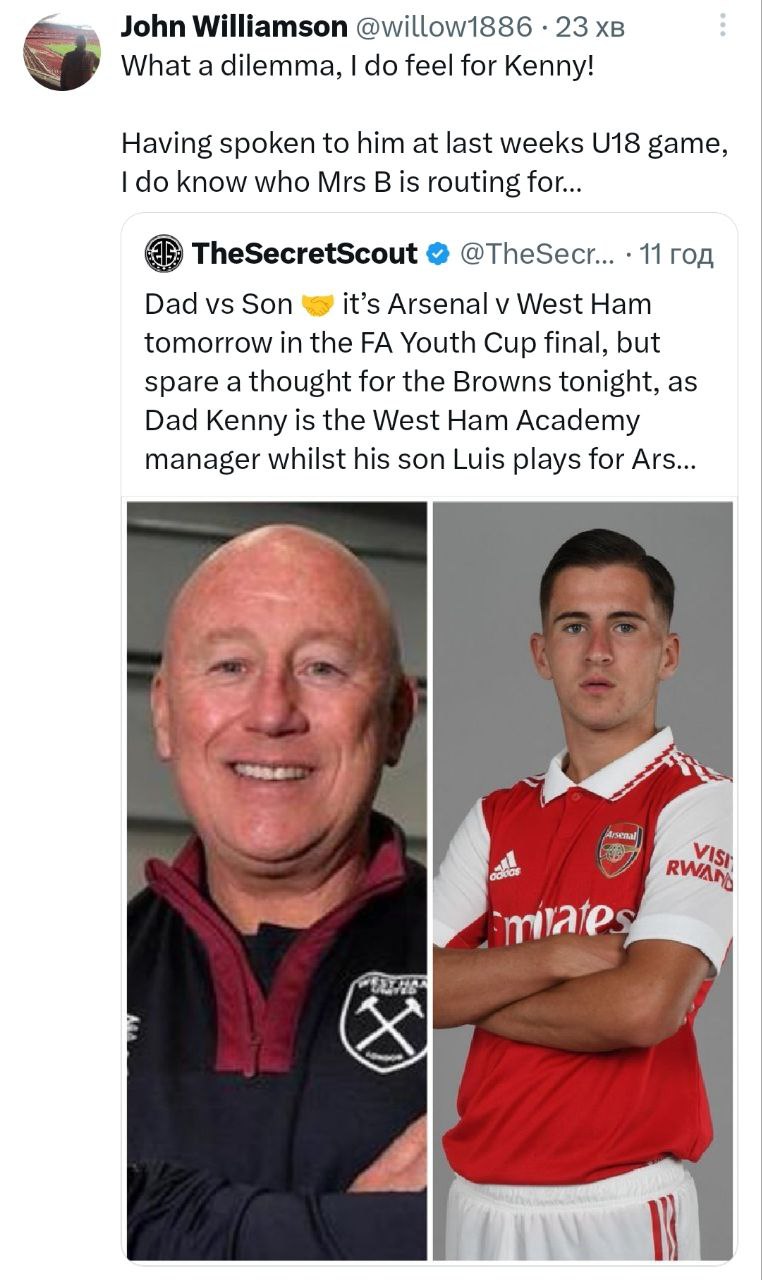This screenshot has height=1280, width=762.
Task: Click the truncated @TheSecr... handle
Action: [x=537, y=254]
